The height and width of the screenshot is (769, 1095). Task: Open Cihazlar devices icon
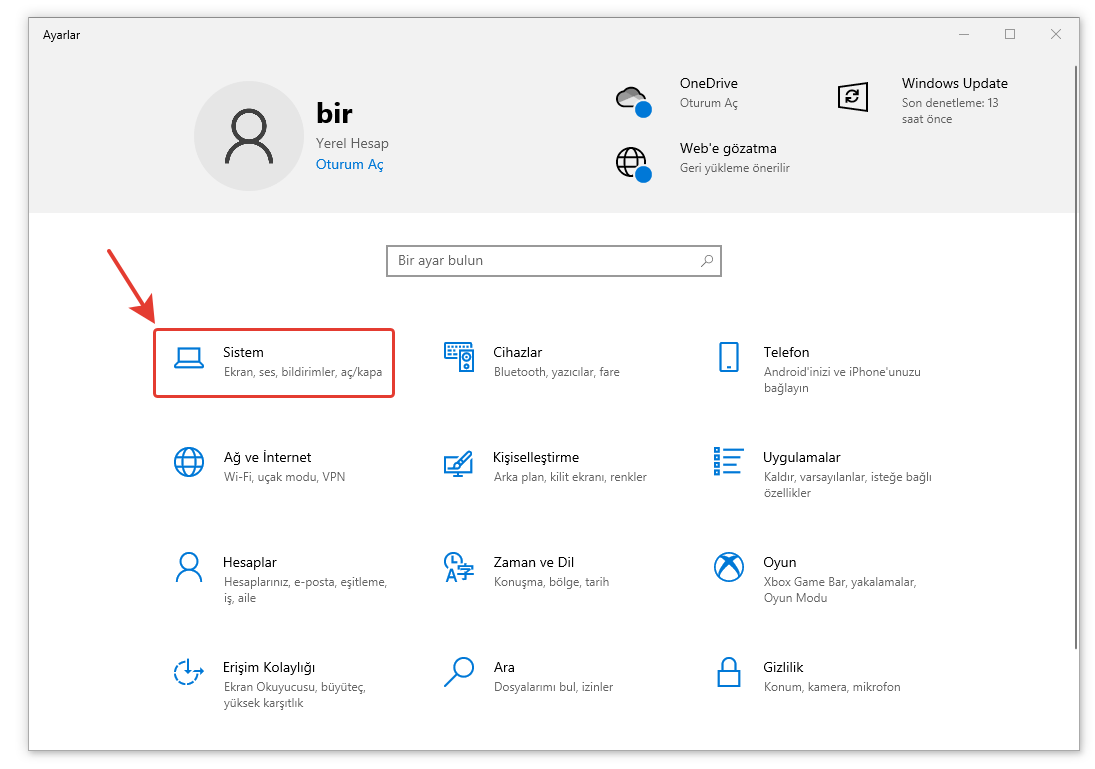(458, 357)
